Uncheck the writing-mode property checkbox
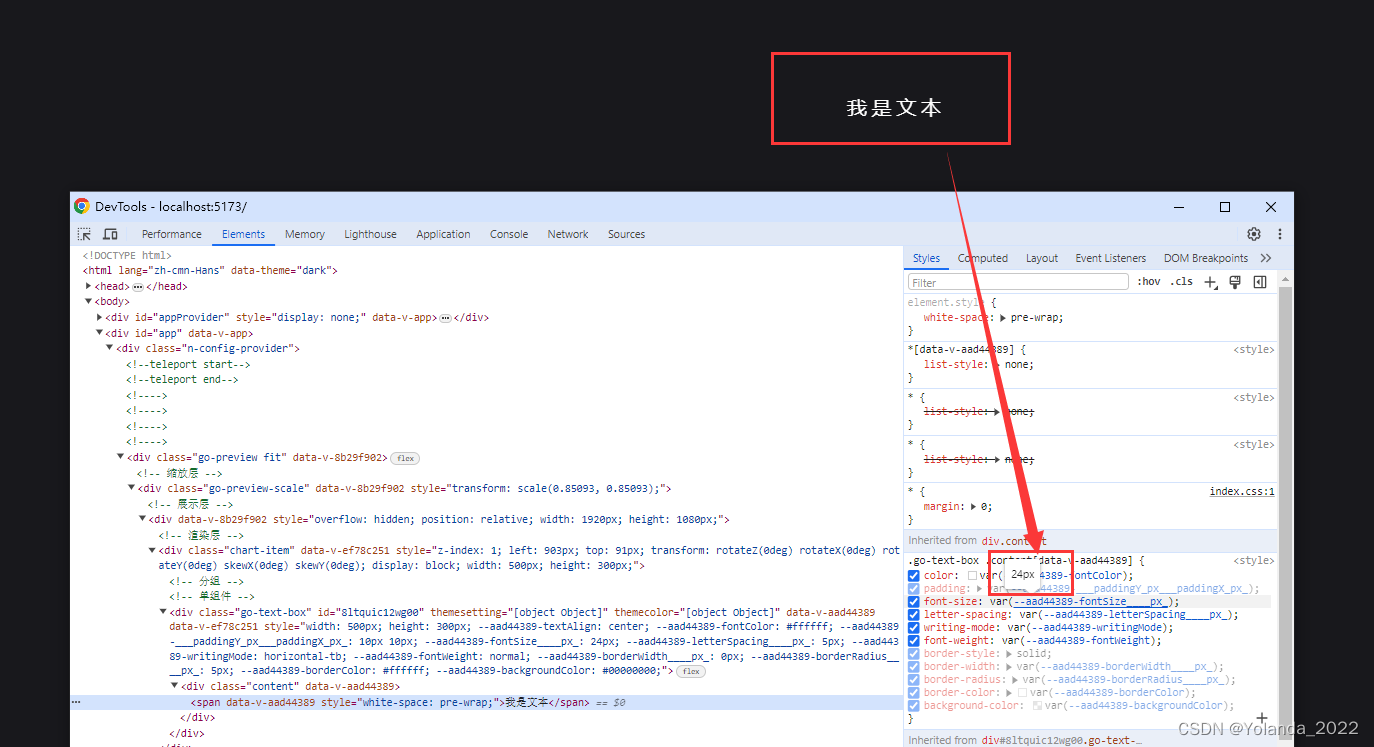This screenshot has height=747, width=1374. tap(913, 627)
